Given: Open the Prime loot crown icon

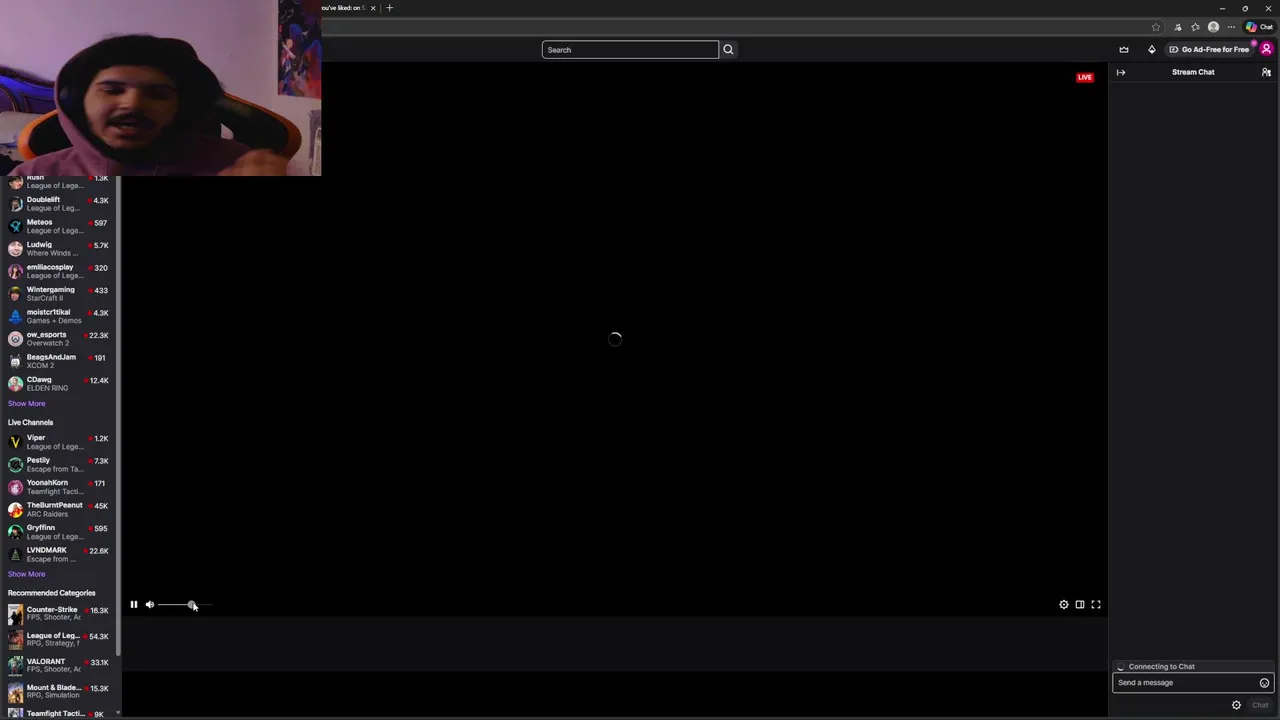Looking at the screenshot, I should pos(1124,49).
